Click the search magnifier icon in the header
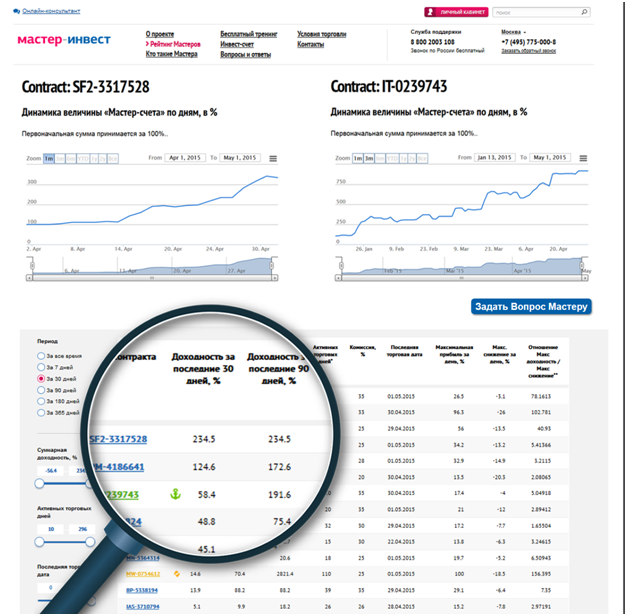Screen dimensions: 627x616 (x=584, y=12)
